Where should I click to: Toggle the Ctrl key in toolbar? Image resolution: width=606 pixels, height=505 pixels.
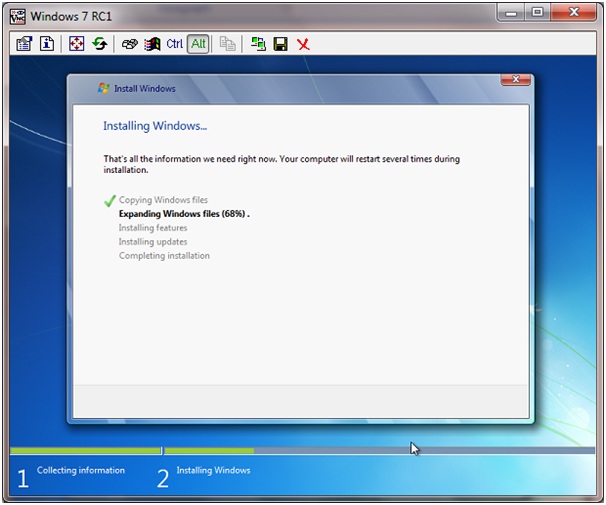pos(175,44)
